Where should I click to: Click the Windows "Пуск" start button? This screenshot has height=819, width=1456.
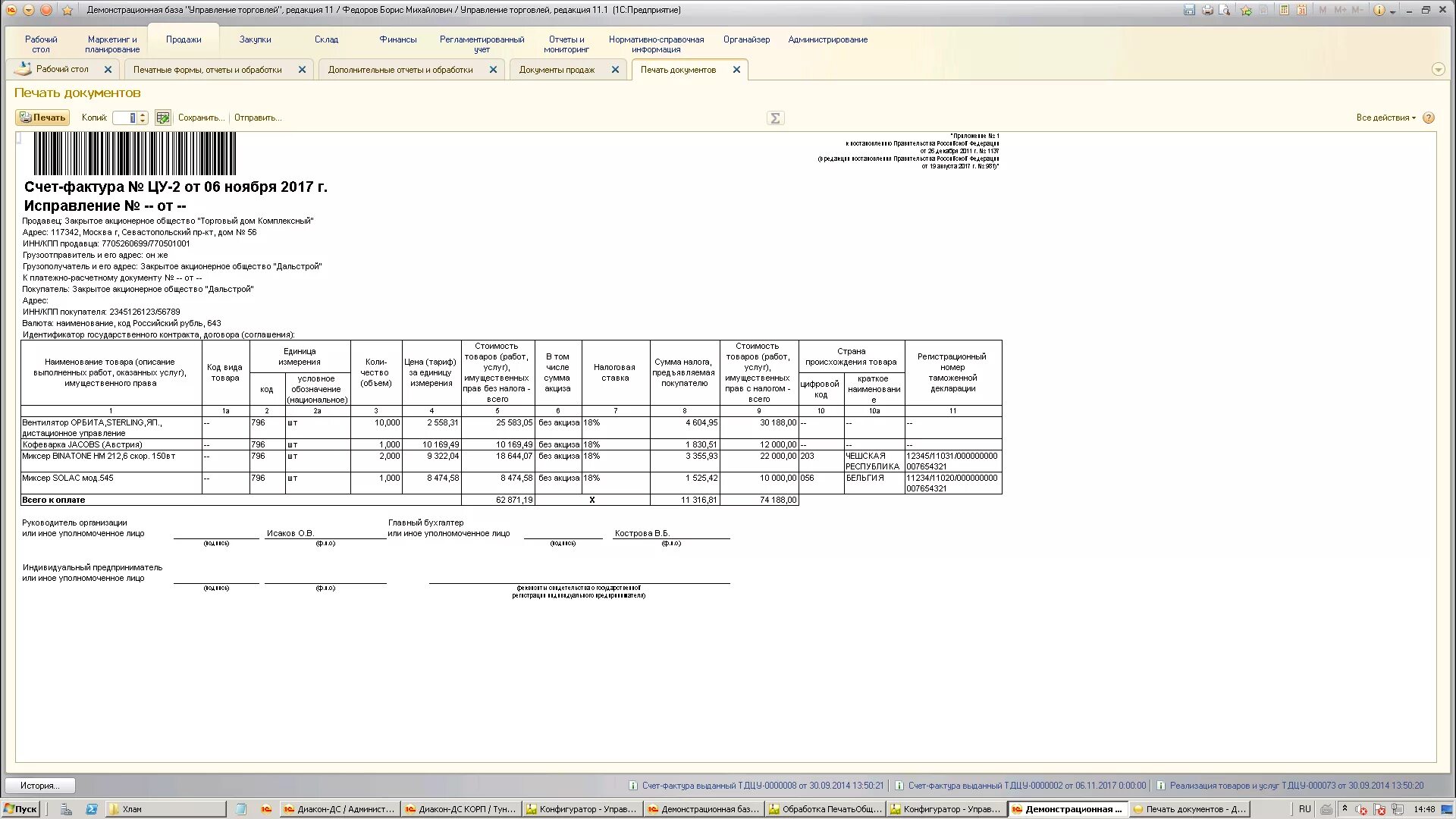click(x=20, y=809)
